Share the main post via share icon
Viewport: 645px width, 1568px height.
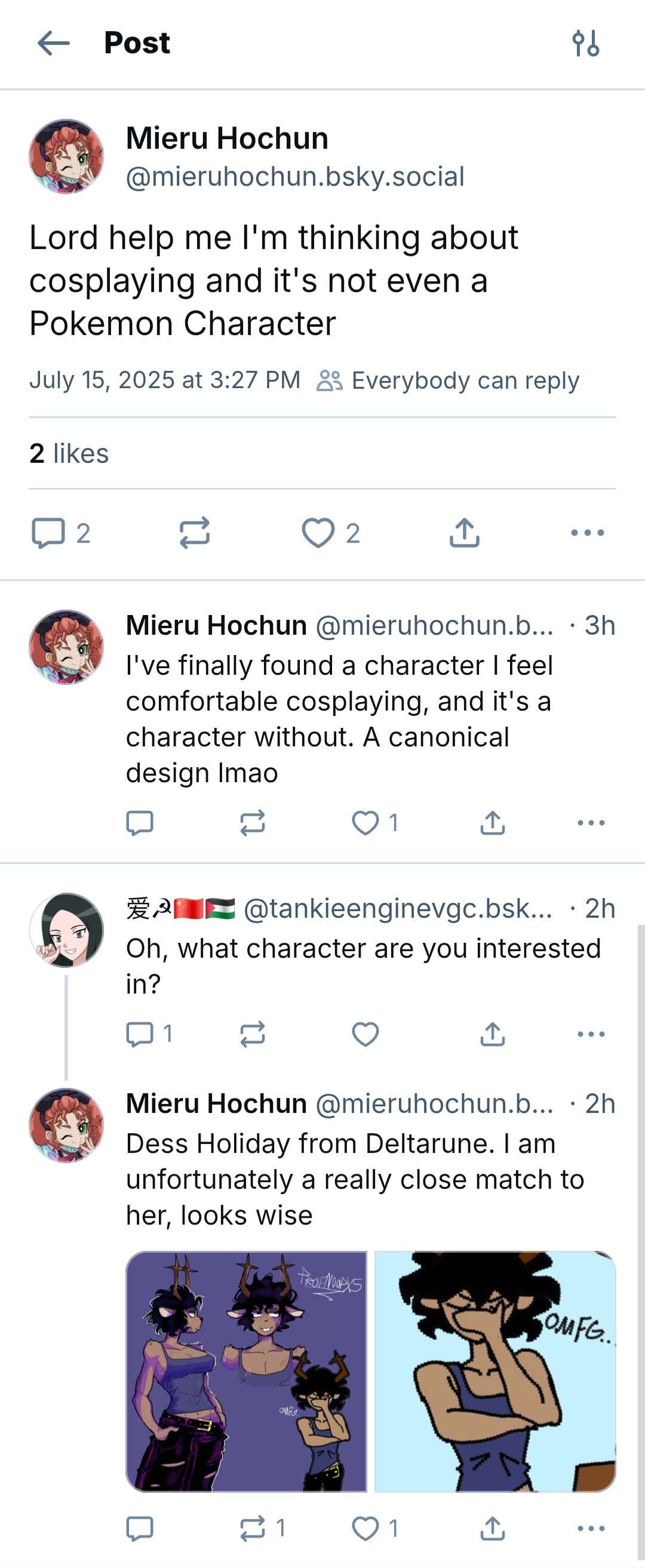click(x=464, y=533)
